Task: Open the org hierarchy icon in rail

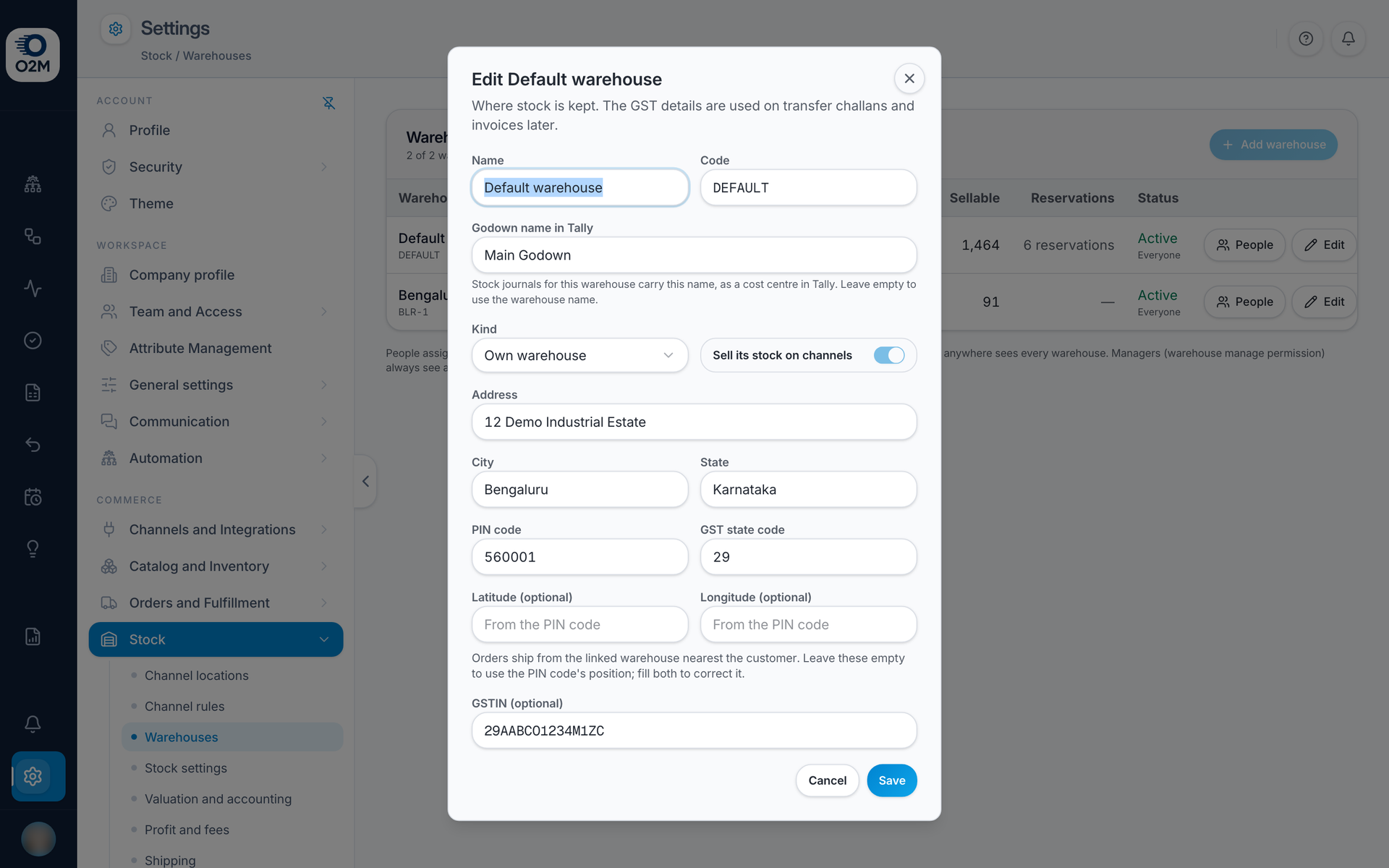Action: tap(33, 184)
